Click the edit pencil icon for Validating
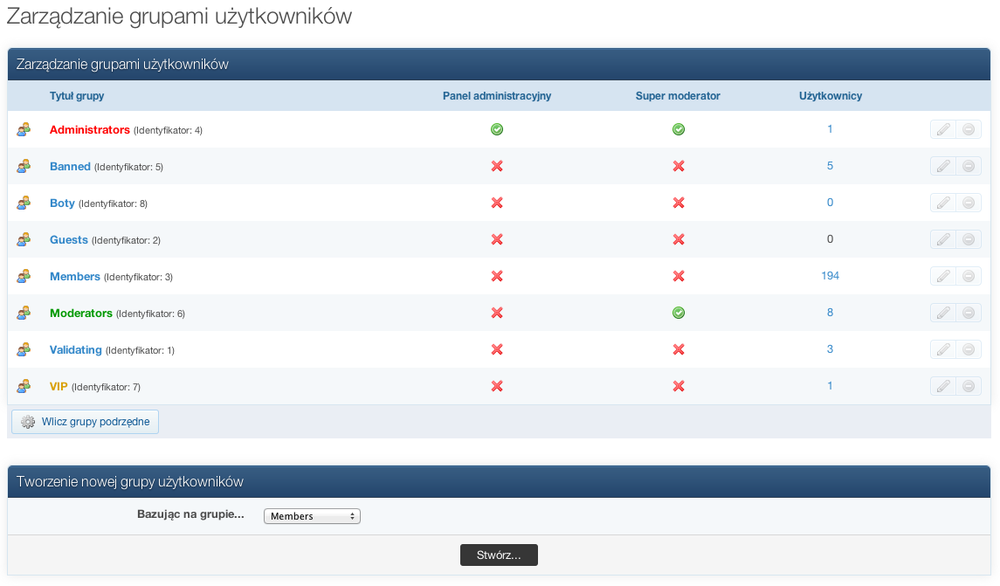The width and height of the screenshot is (1000, 586). [x=942, y=350]
